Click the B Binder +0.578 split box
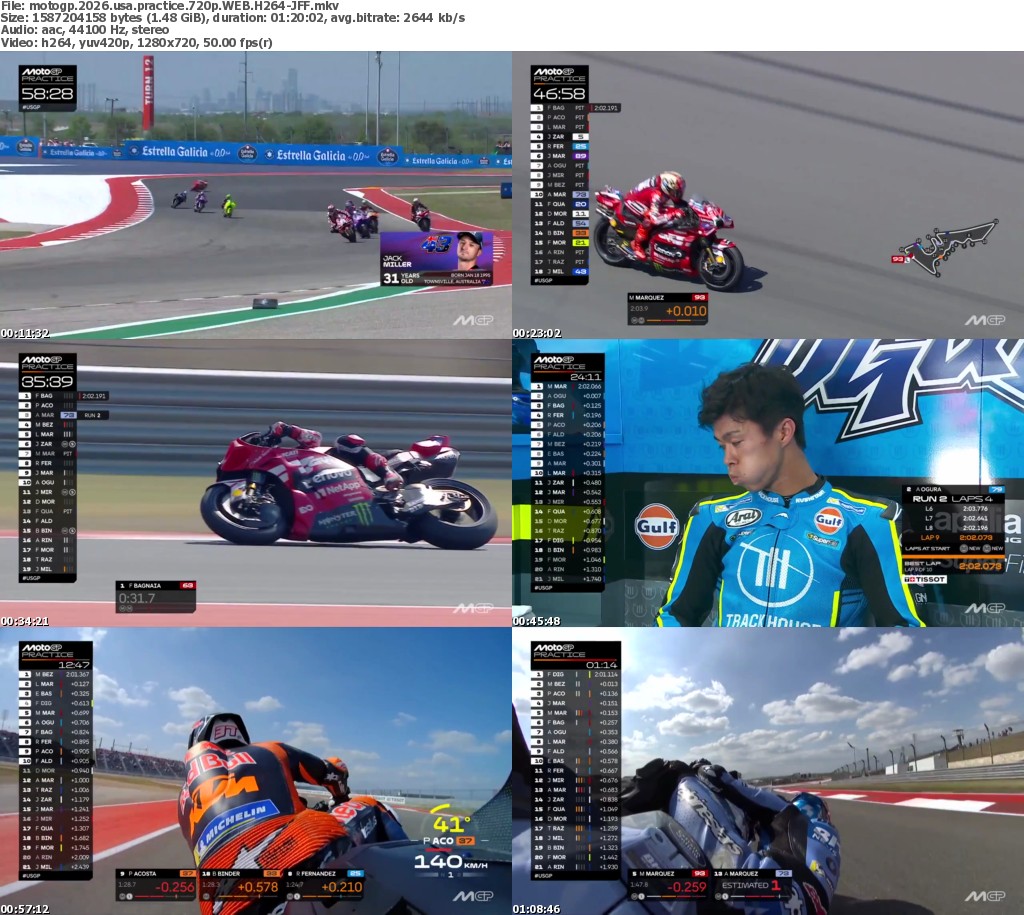 (244, 884)
